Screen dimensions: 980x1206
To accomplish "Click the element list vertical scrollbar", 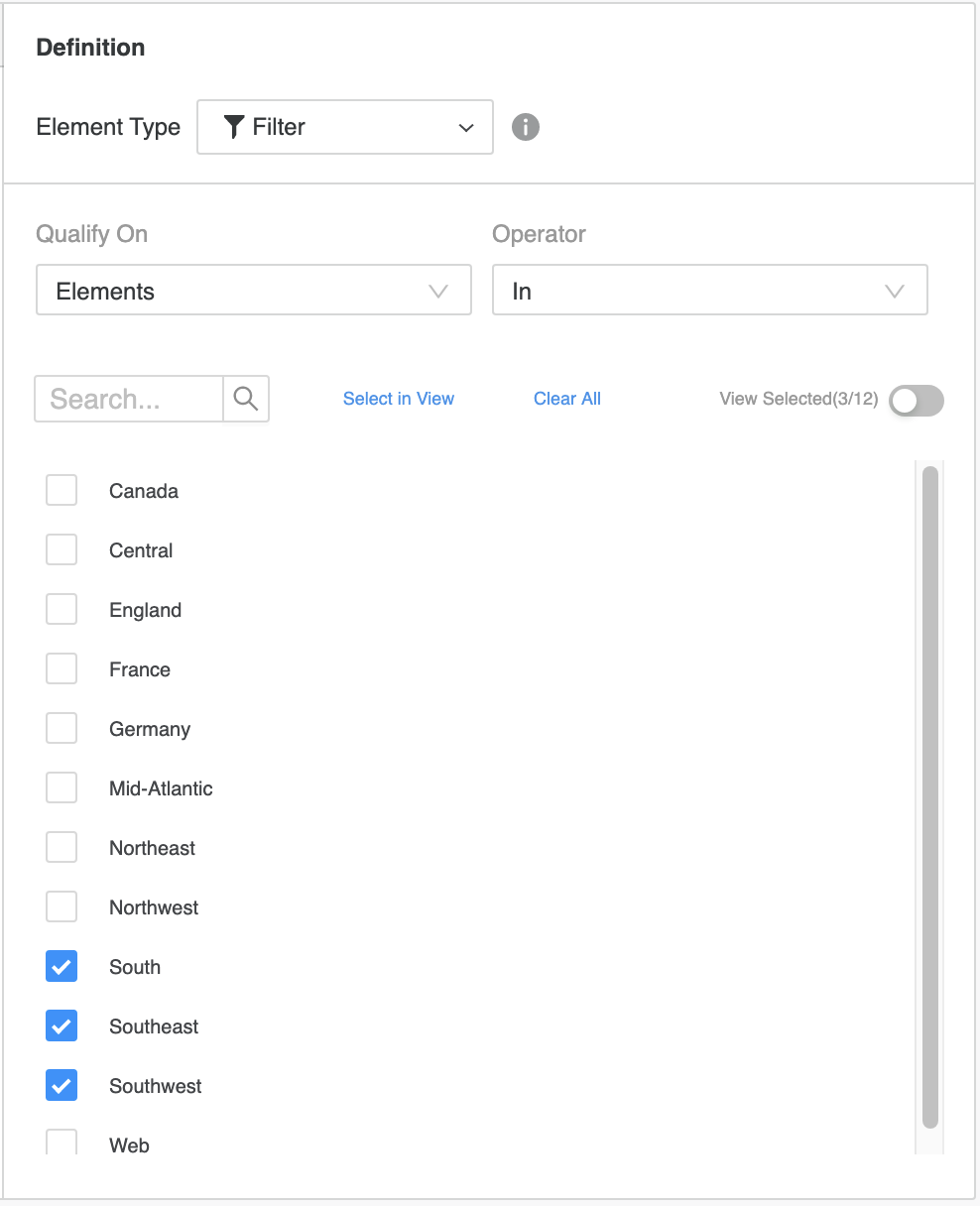I will 929,793.
